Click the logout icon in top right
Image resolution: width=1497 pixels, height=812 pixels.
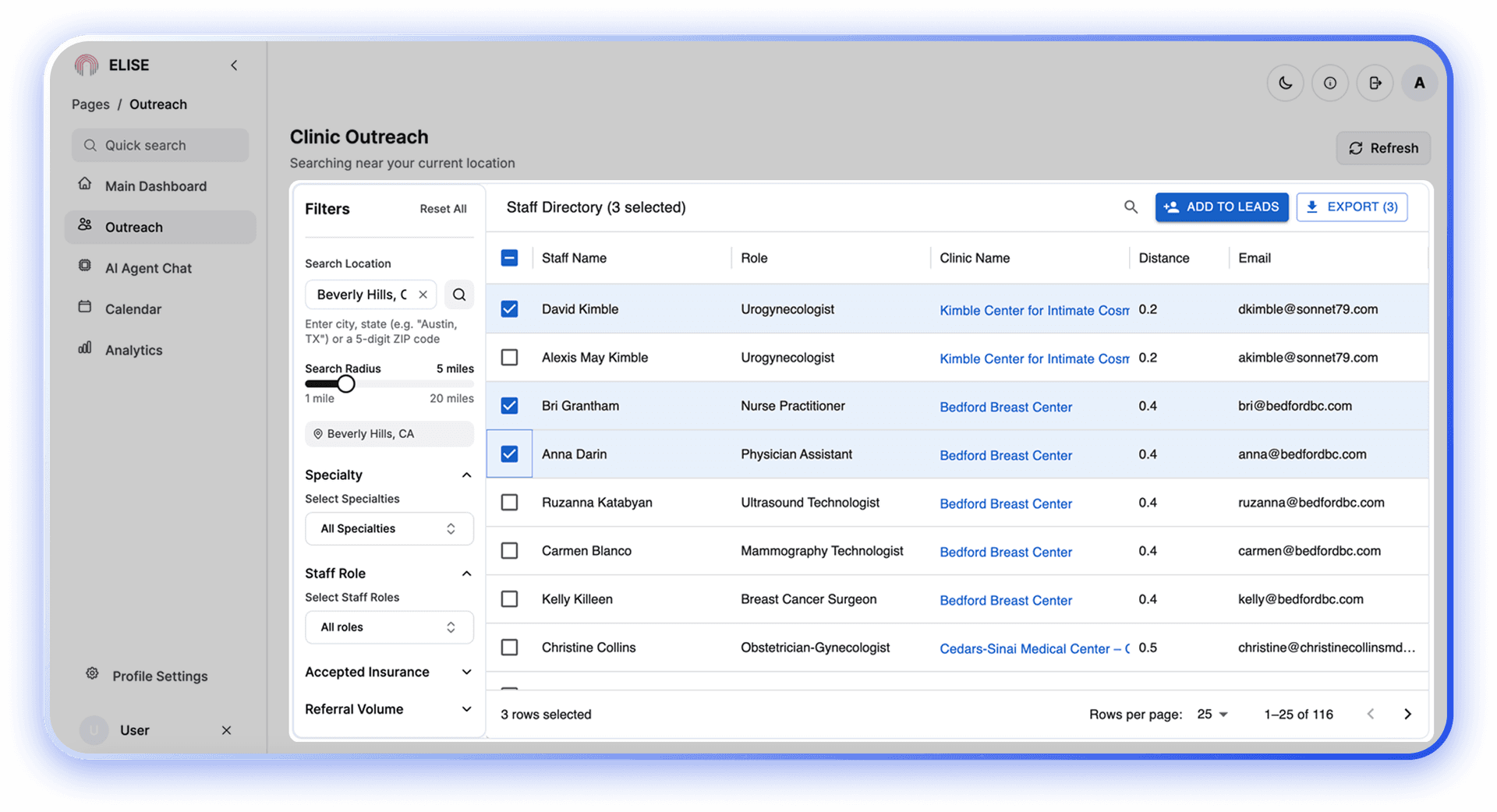pyautogui.click(x=1375, y=83)
